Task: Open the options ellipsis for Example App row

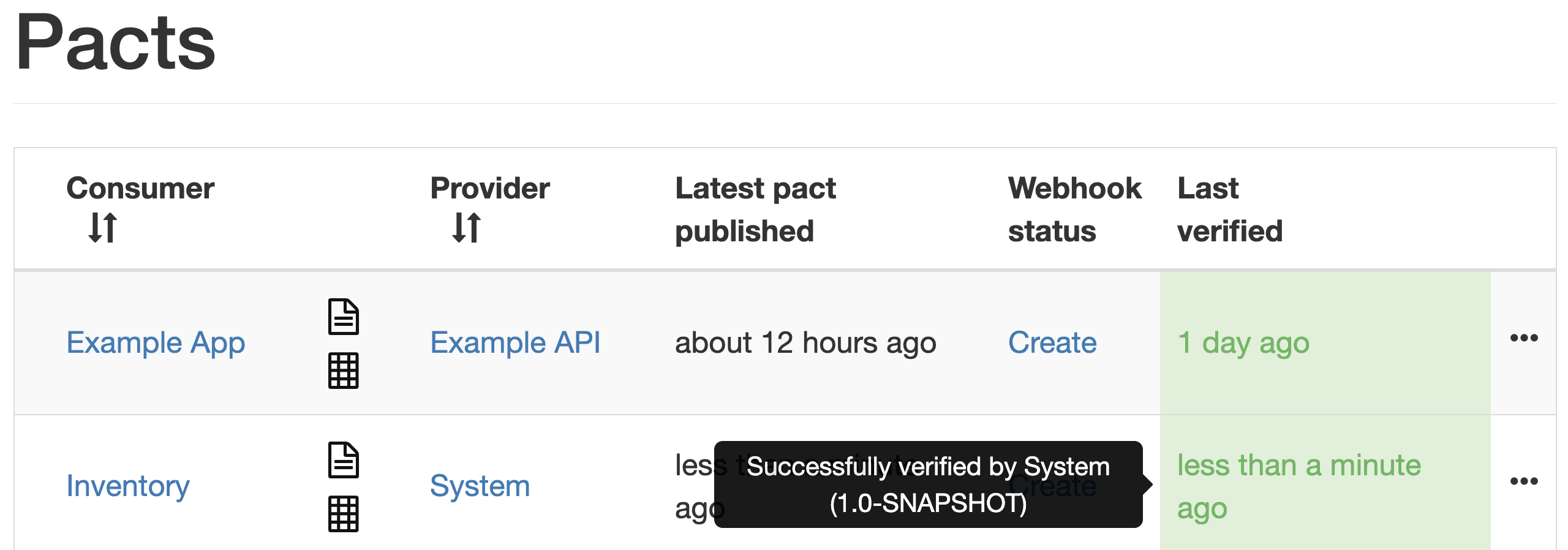Action: pos(1523,338)
